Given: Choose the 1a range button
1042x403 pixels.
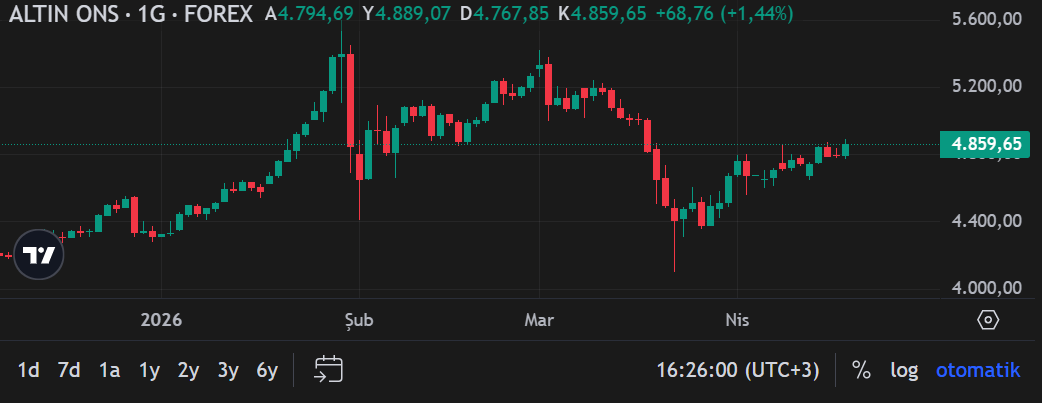Looking at the screenshot, I should (x=109, y=370).
